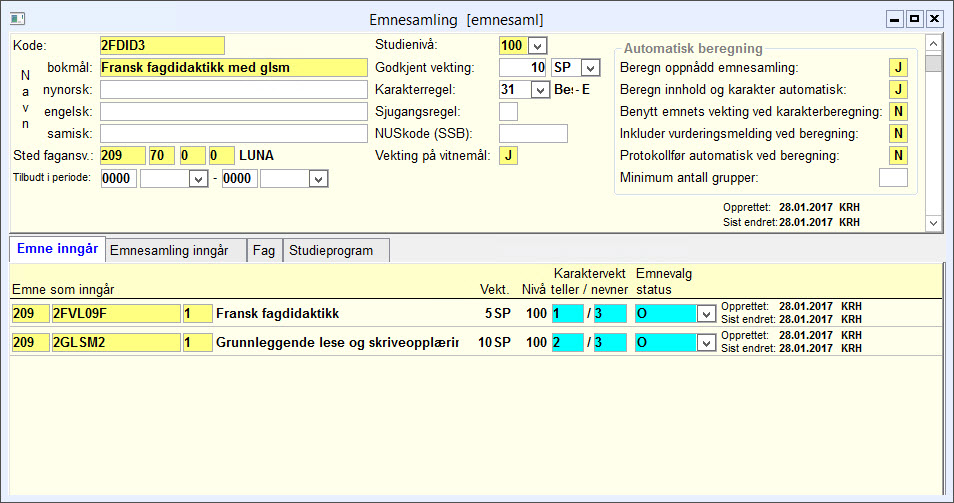This screenshot has width=954, height=503.
Task: Click the 5 SP weight value
Action: tap(497, 314)
